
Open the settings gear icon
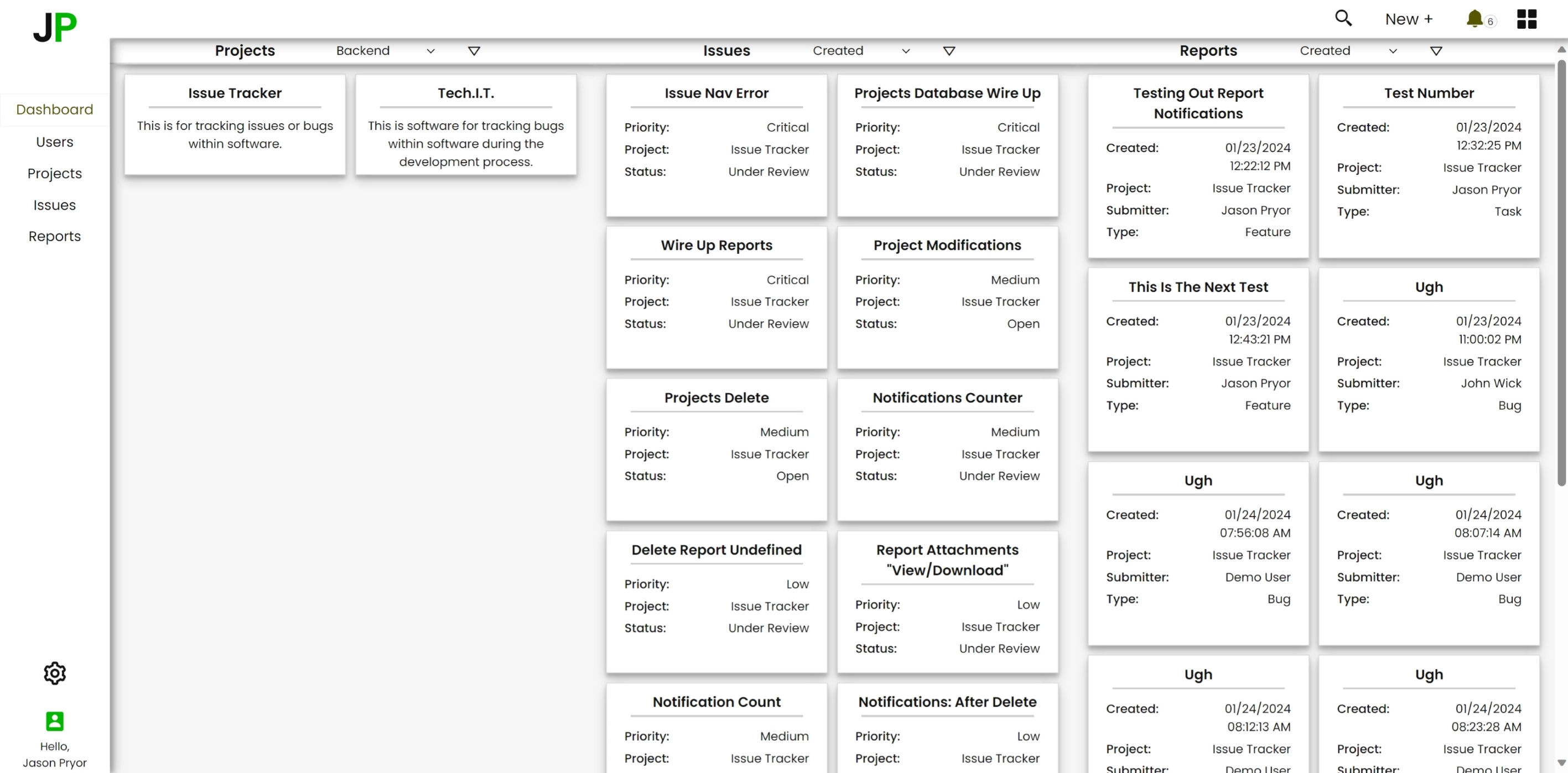pos(55,673)
